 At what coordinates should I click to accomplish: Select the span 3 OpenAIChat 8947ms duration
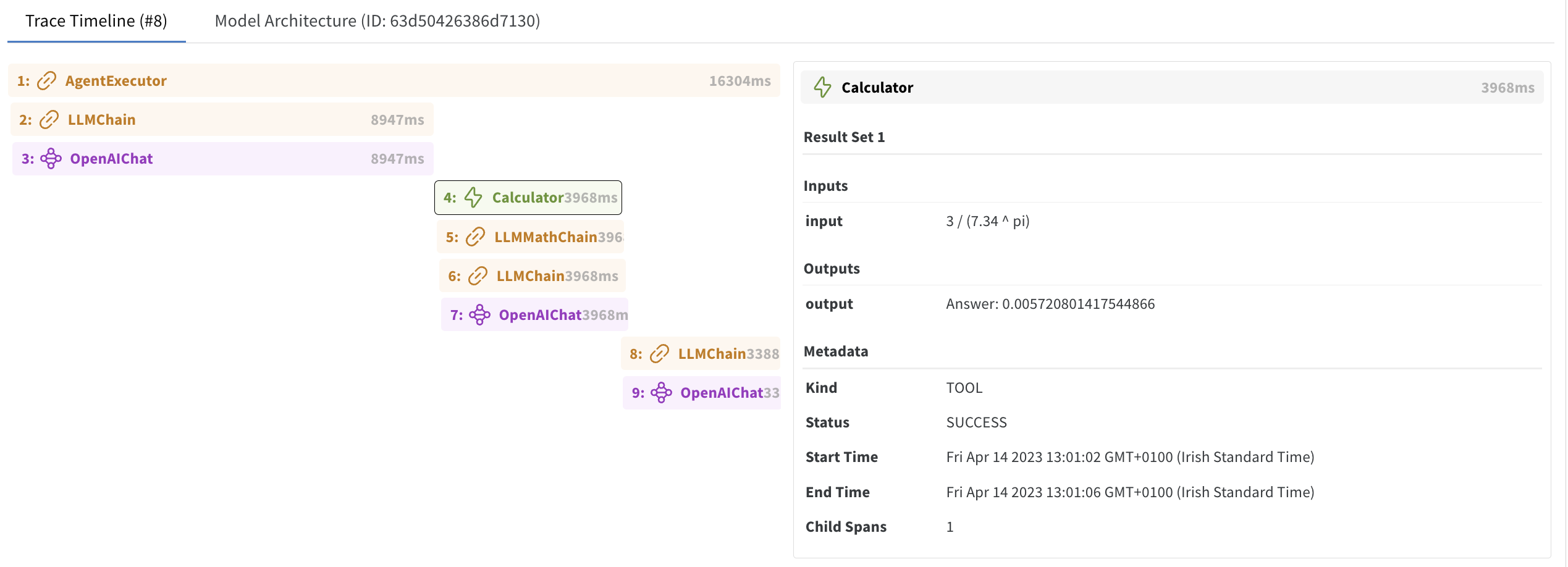397,159
